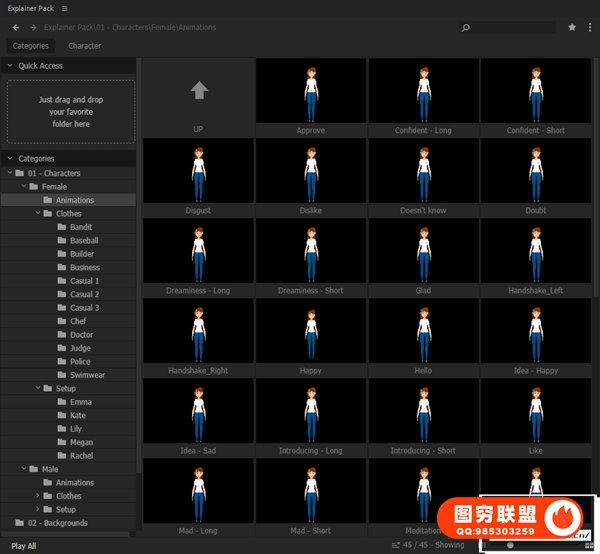Viewport: 600px width, 554px height.
Task: Collapse the Quick Access section
Action: click(x=10, y=66)
